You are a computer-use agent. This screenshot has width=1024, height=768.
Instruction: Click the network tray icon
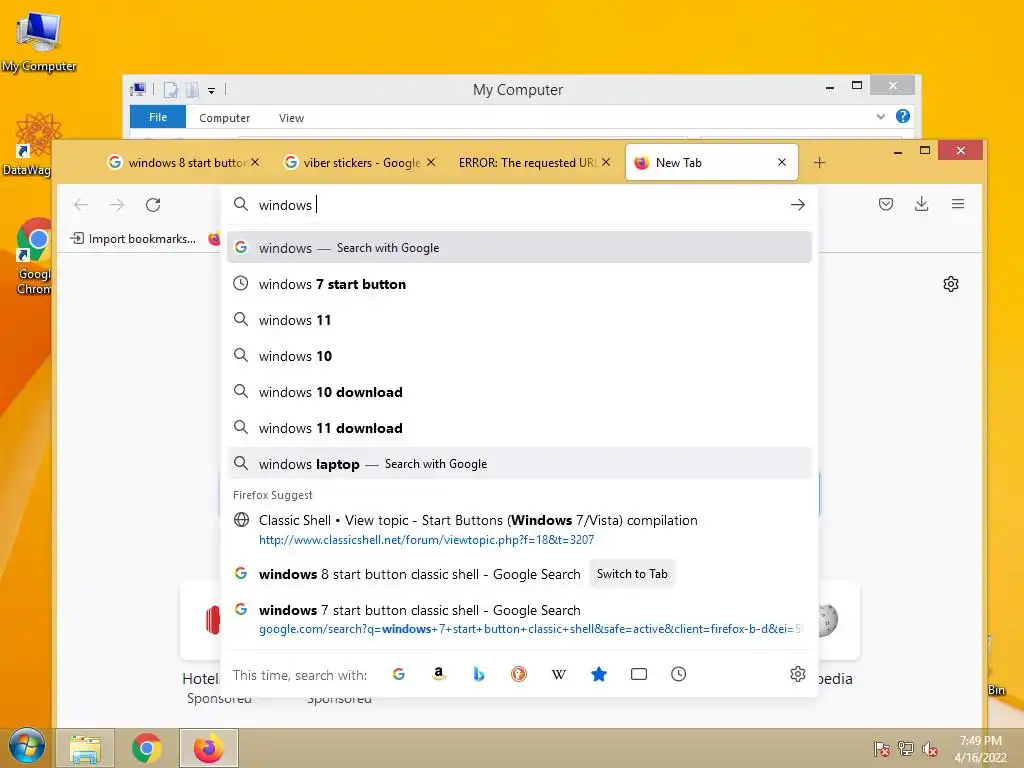click(x=906, y=748)
